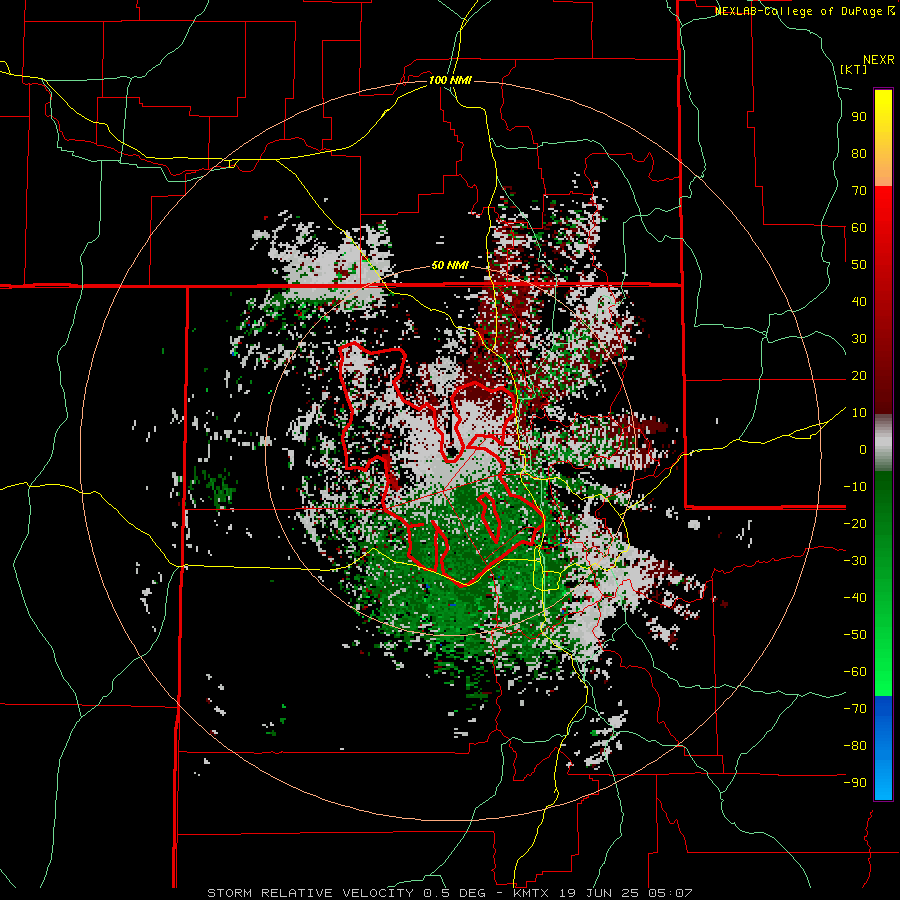Click the -30 value on velocity scale
The height and width of the screenshot is (900, 900).
855,561
